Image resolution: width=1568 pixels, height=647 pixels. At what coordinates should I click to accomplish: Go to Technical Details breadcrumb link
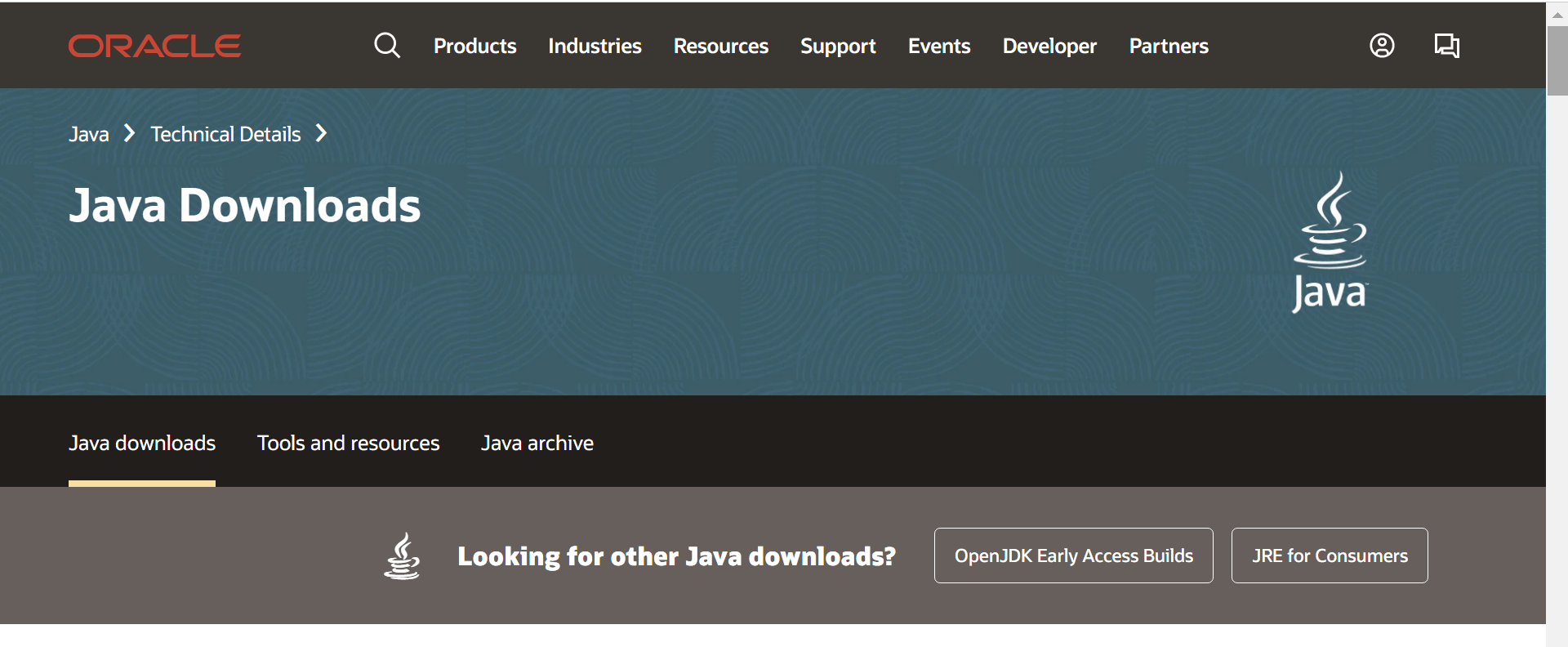point(225,134)
